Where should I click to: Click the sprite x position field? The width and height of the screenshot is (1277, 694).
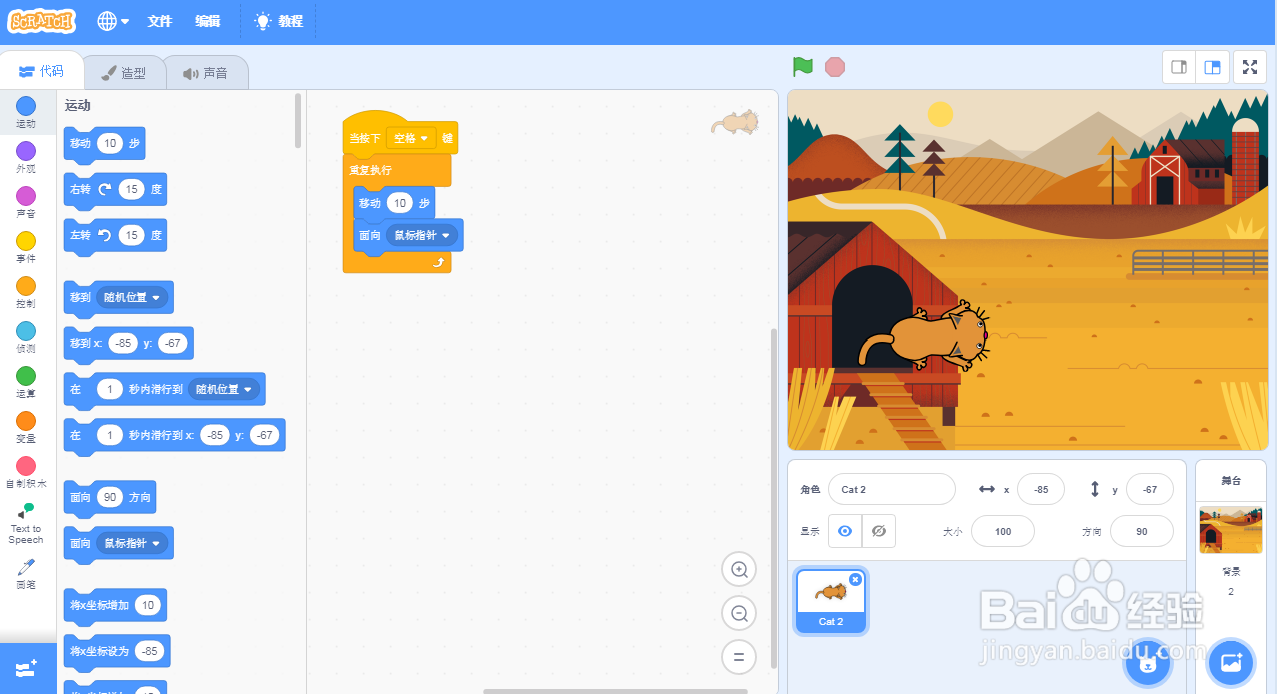[x=1041, y=489]
